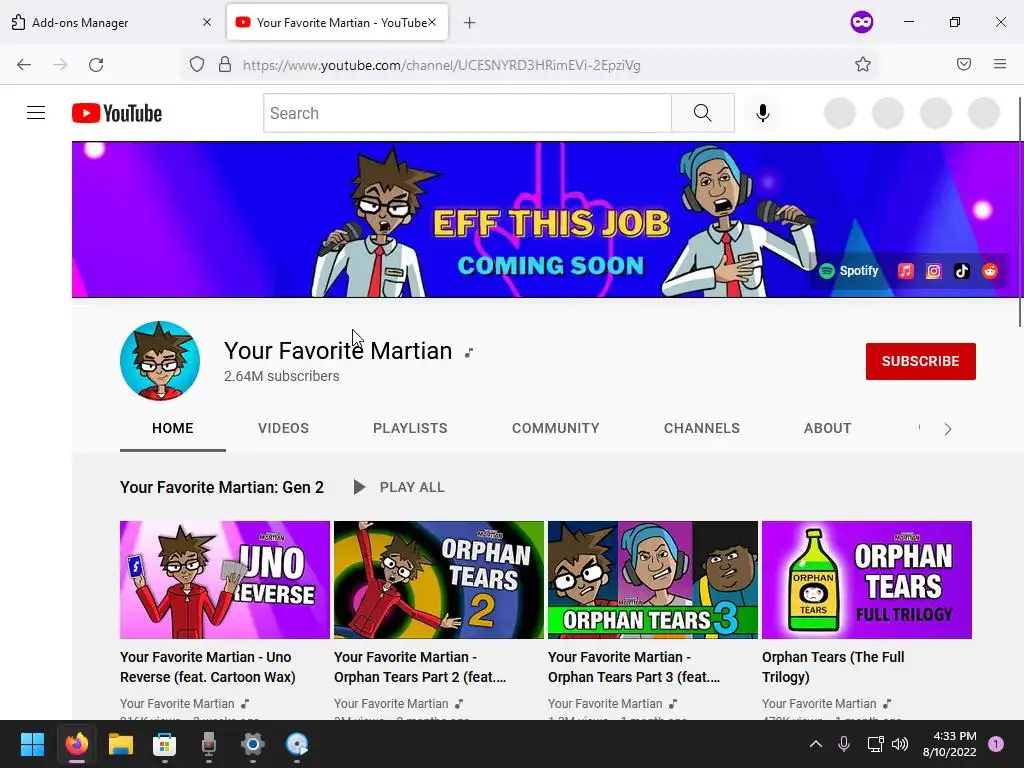Screen dimensions: 1024x768
Task: Start voice search with microphone icon
Action: tap(762, 113)
